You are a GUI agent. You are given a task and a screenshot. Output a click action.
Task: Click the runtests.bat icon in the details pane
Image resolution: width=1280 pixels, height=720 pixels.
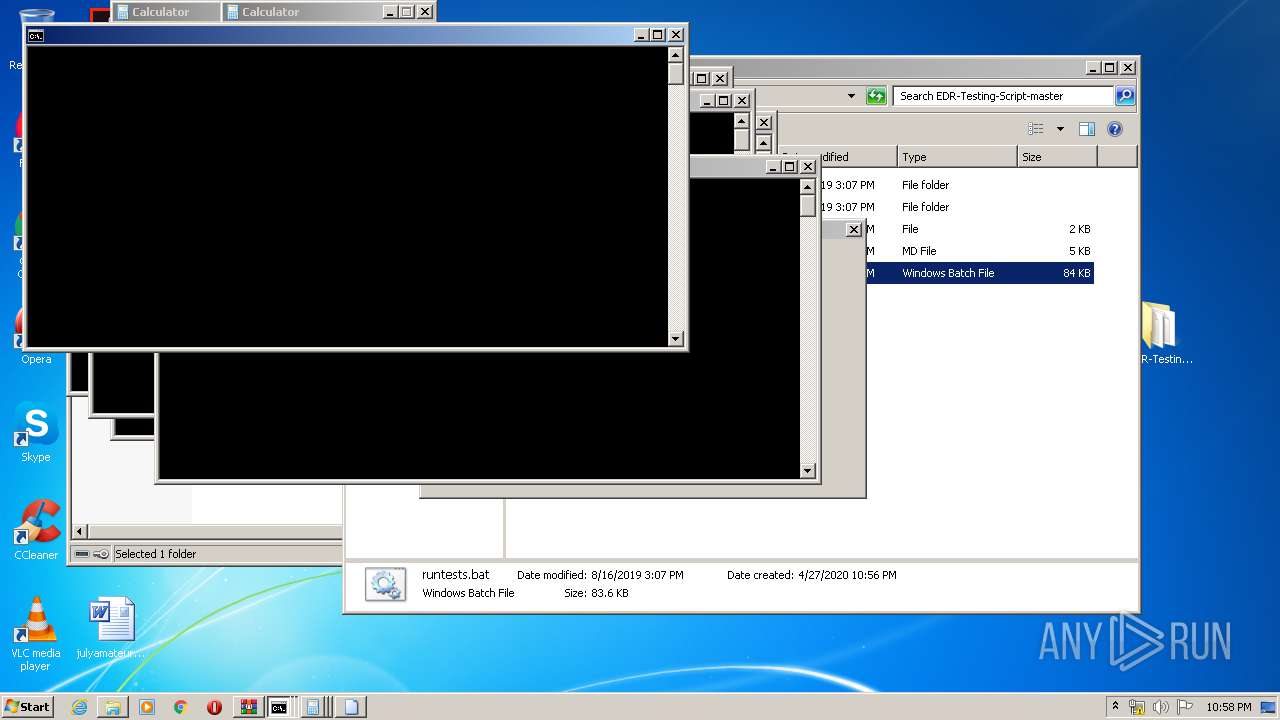point(385,584)
